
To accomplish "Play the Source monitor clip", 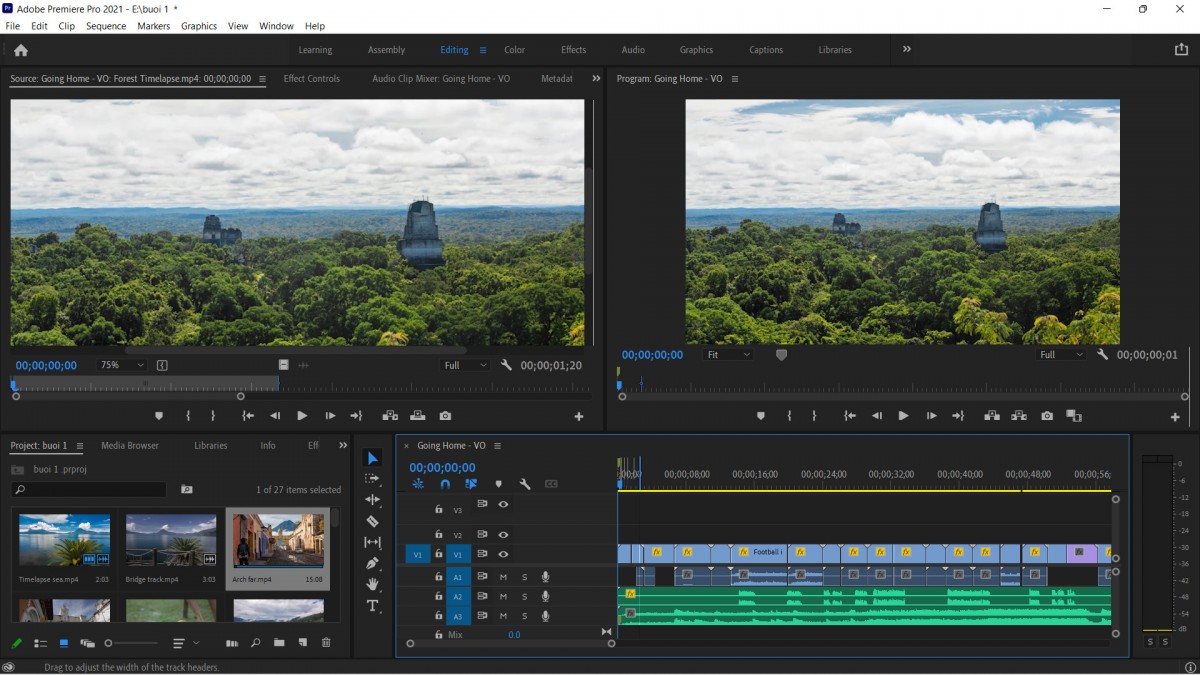I will [x=302, y=416].
